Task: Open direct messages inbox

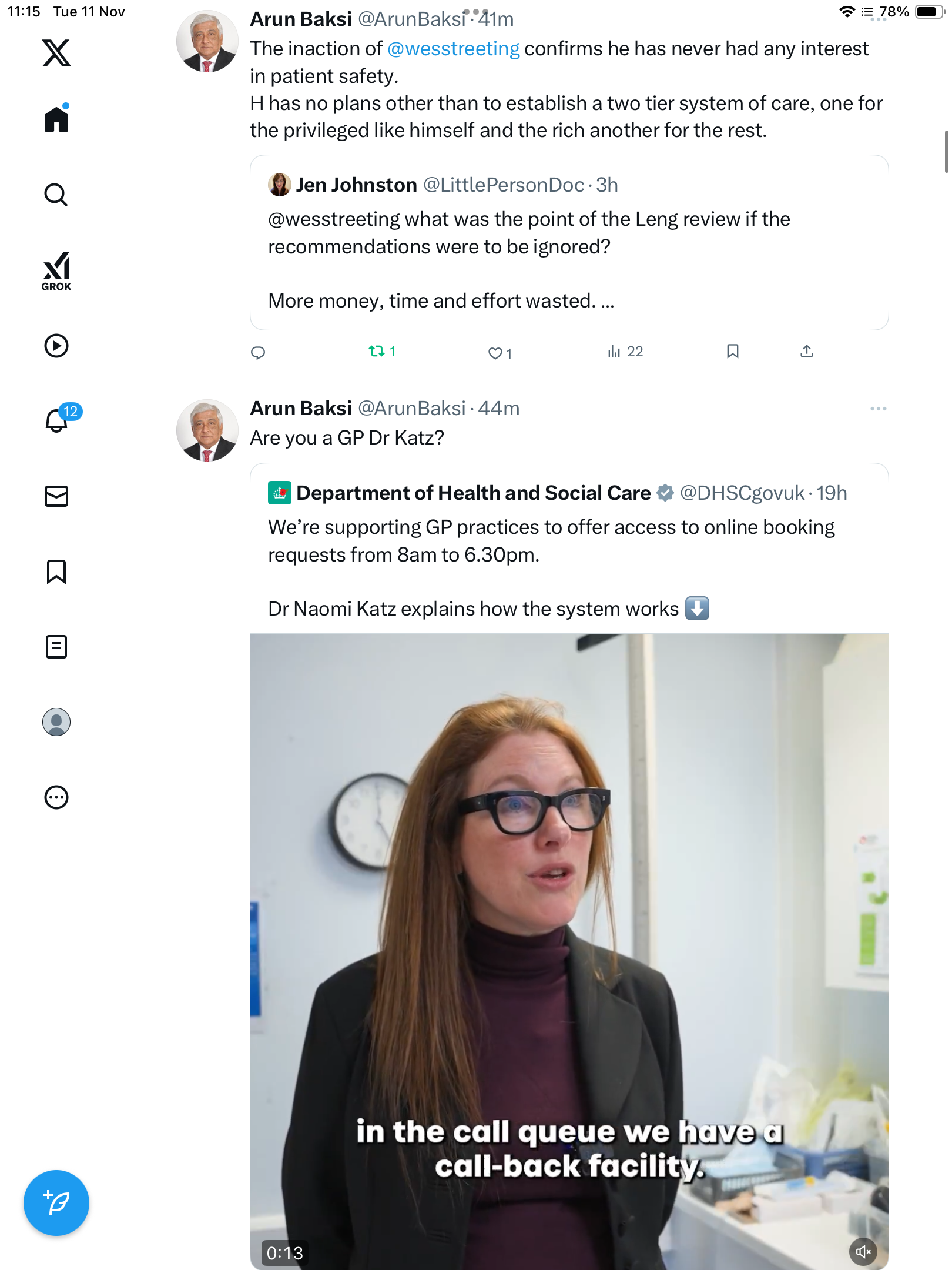Action: (56, 496)
